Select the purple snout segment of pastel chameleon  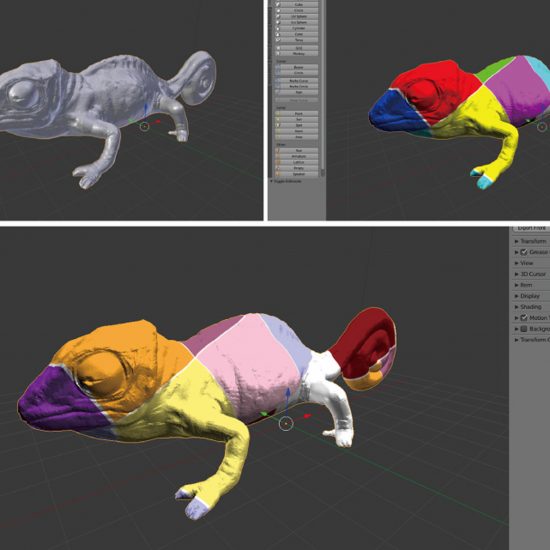coord(60,400)
